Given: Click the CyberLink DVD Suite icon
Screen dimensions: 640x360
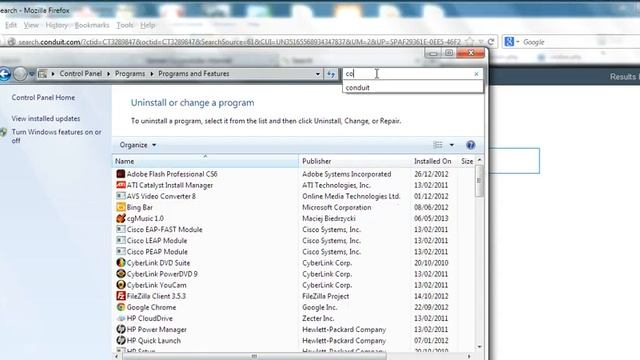Looking at the screenshot, I should click(x=120, y=263).
